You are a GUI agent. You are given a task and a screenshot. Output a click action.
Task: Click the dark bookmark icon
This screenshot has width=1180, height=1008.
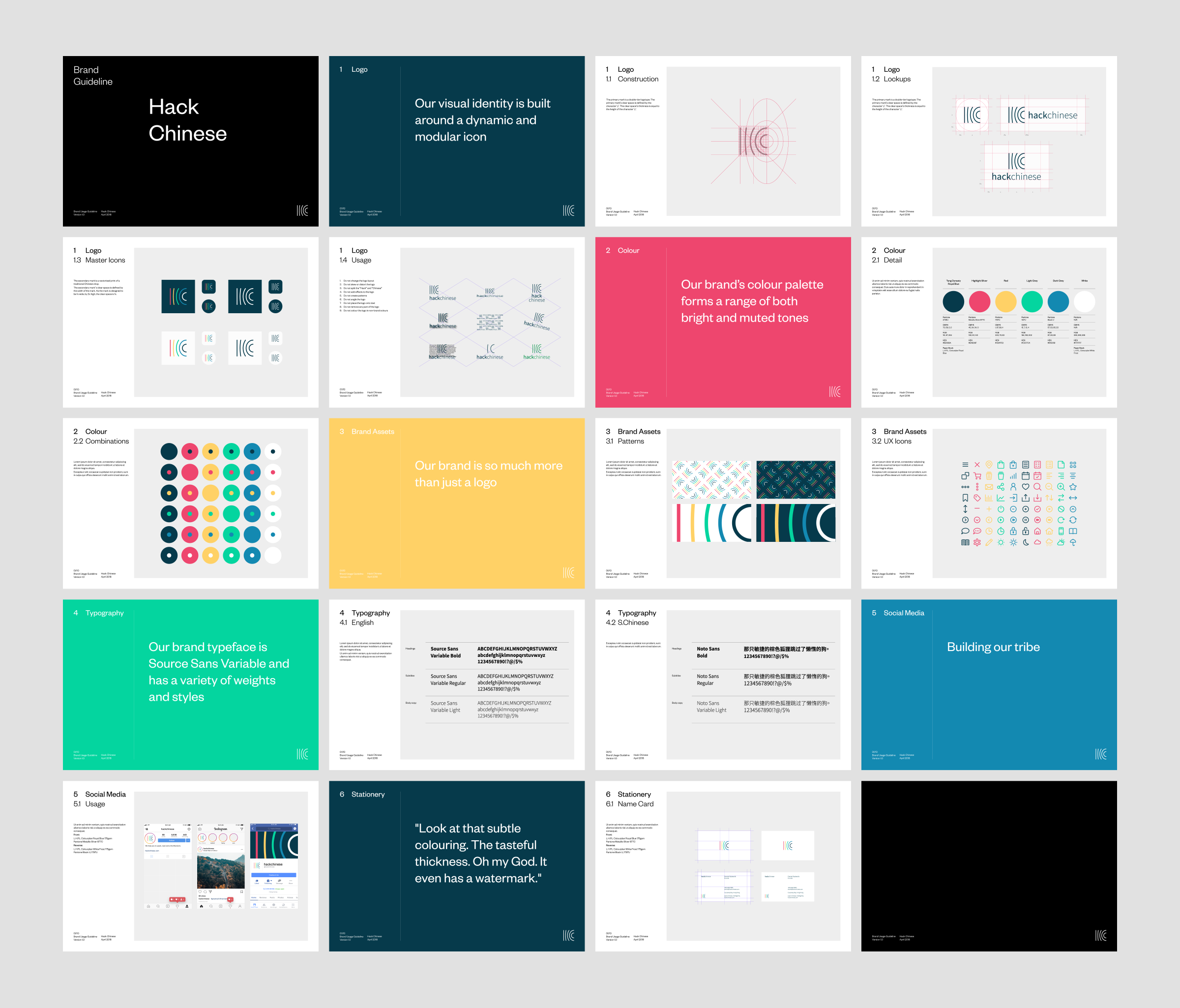point(965,498)
